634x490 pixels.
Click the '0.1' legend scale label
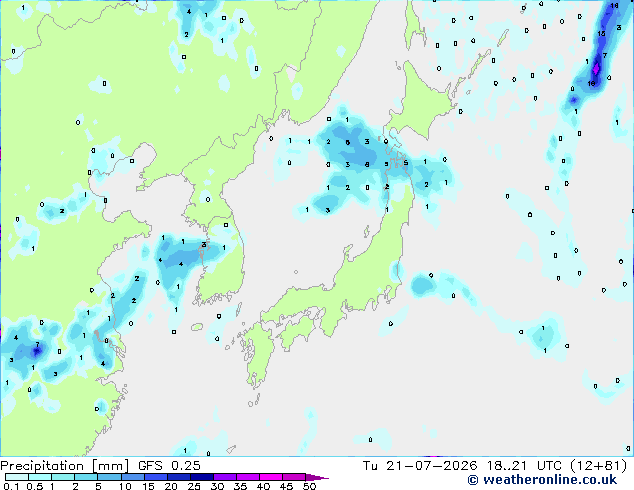coord(11,486)
